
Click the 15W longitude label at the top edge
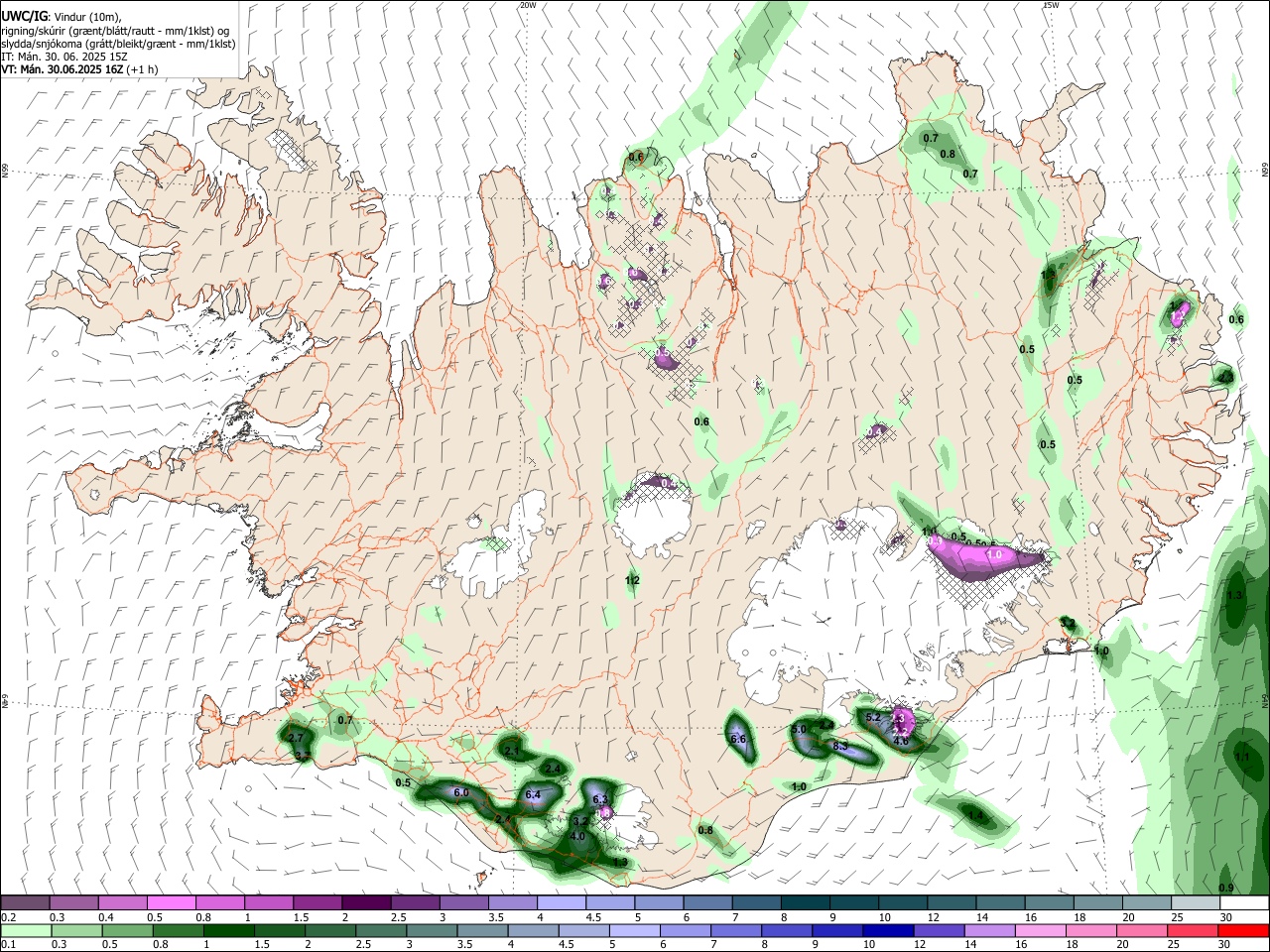click(x=1051, y=5)
